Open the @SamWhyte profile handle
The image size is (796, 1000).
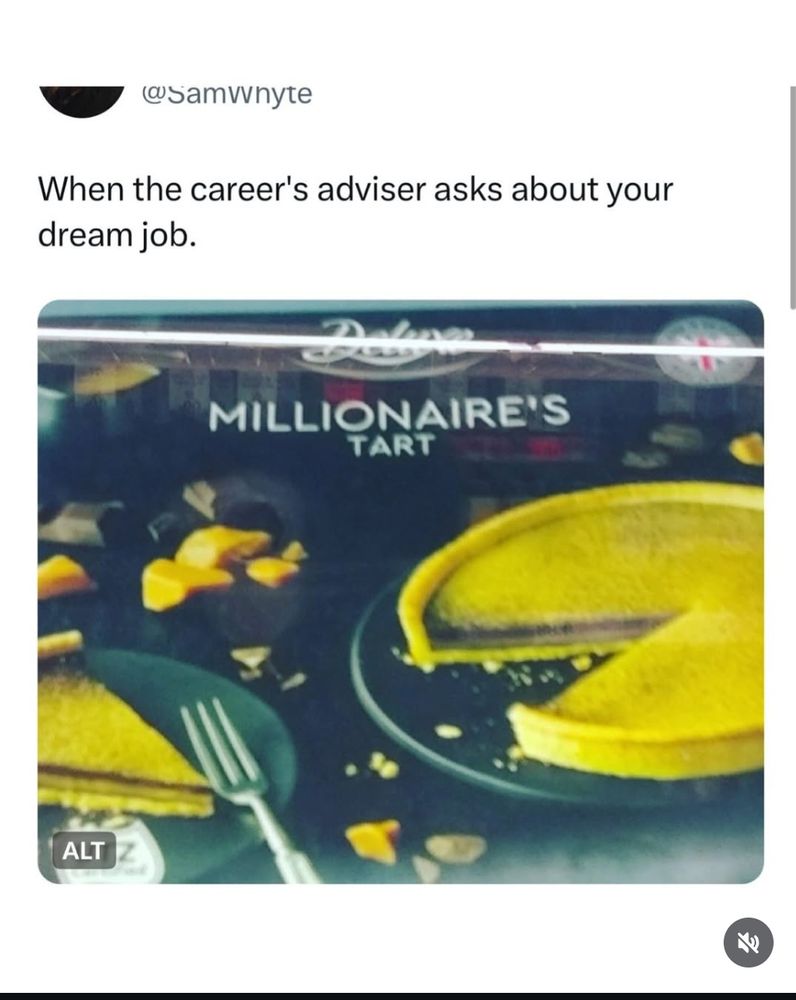227,94
